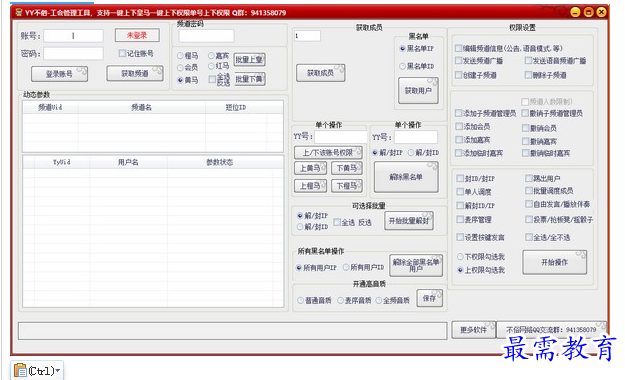This screenshot has height=380, width=625.
Task: Click the QQ交流群 941358079 button
Action: [x=551, y=330]
